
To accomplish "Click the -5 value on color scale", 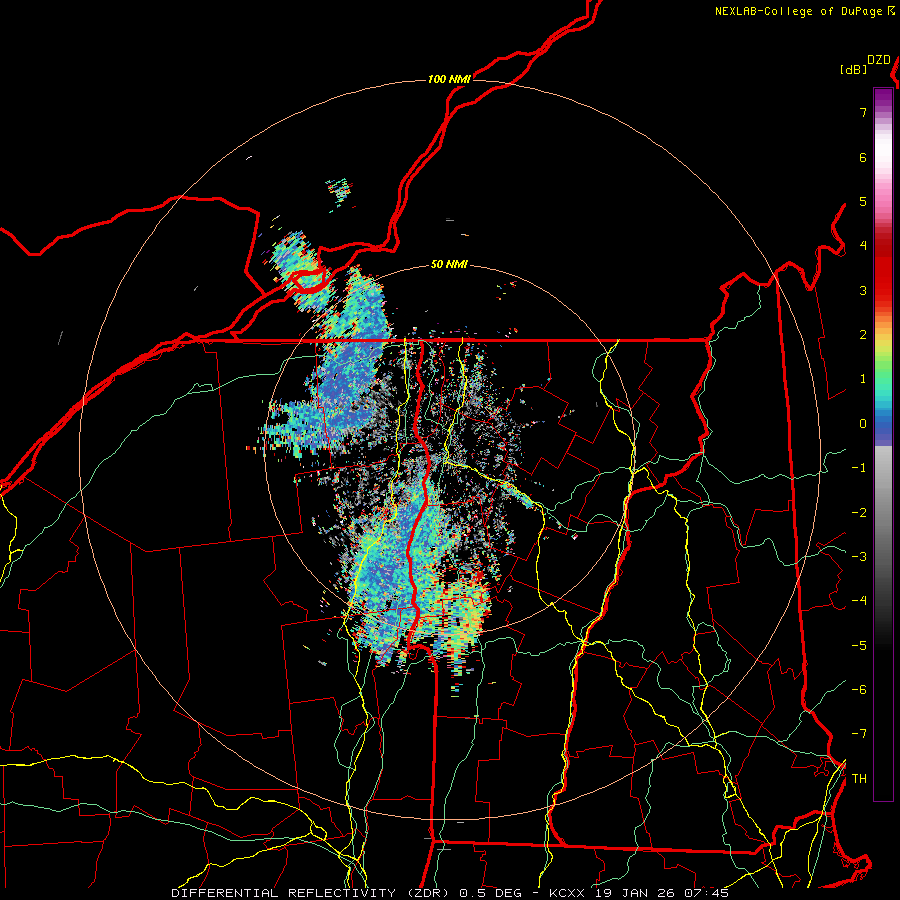I will [x=859, y=646].
